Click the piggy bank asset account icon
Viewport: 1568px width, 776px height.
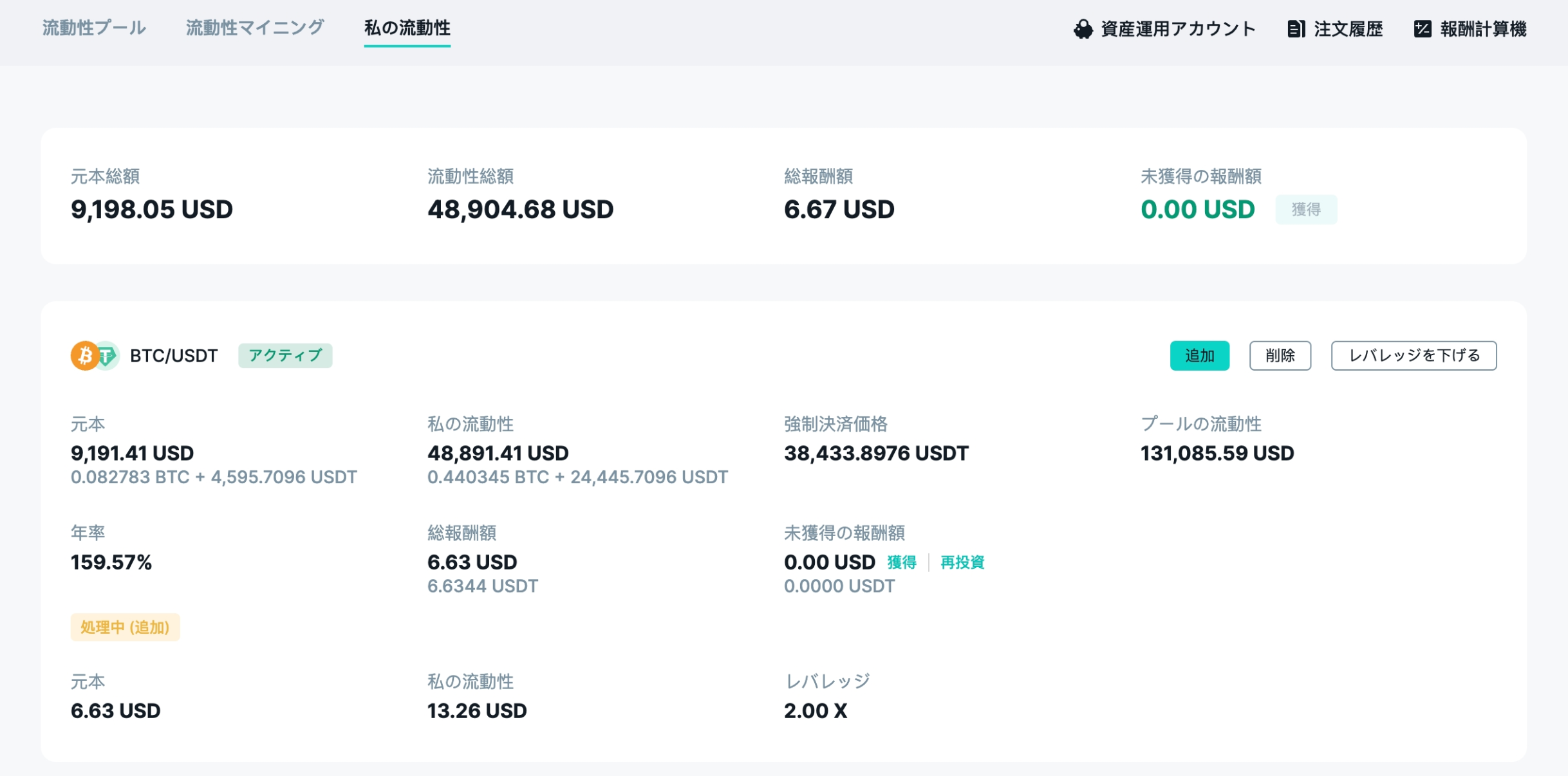(x=1083, y=29)
